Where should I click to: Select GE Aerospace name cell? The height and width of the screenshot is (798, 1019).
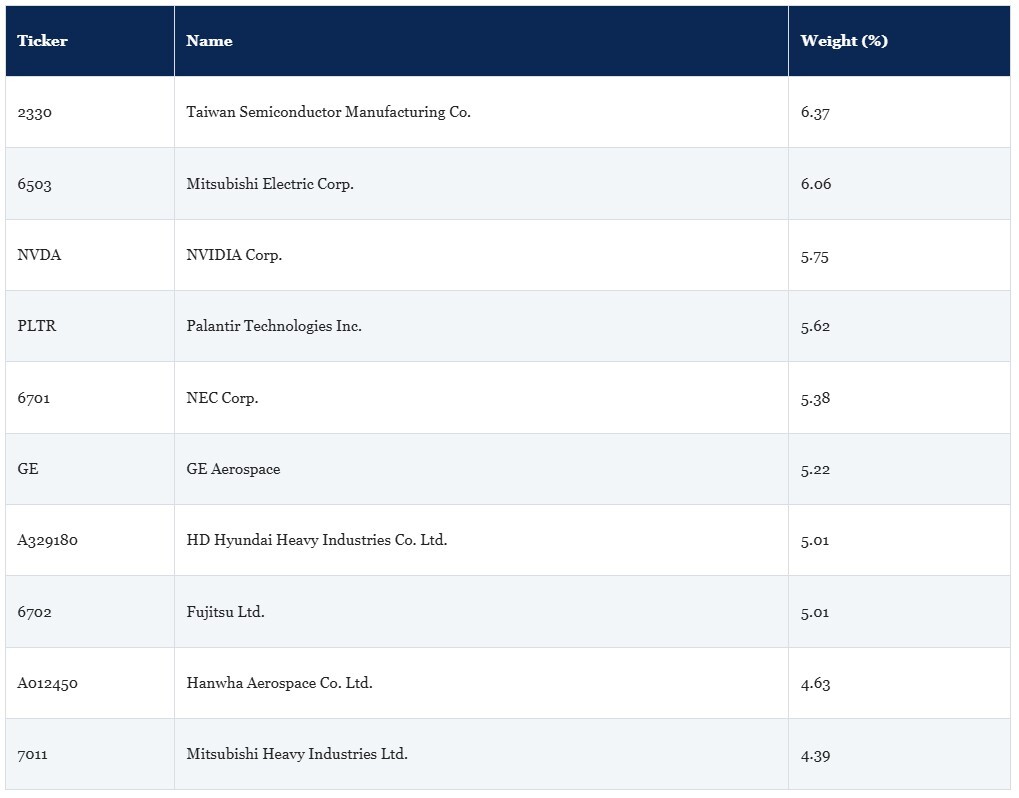click(x=481, y=469)
